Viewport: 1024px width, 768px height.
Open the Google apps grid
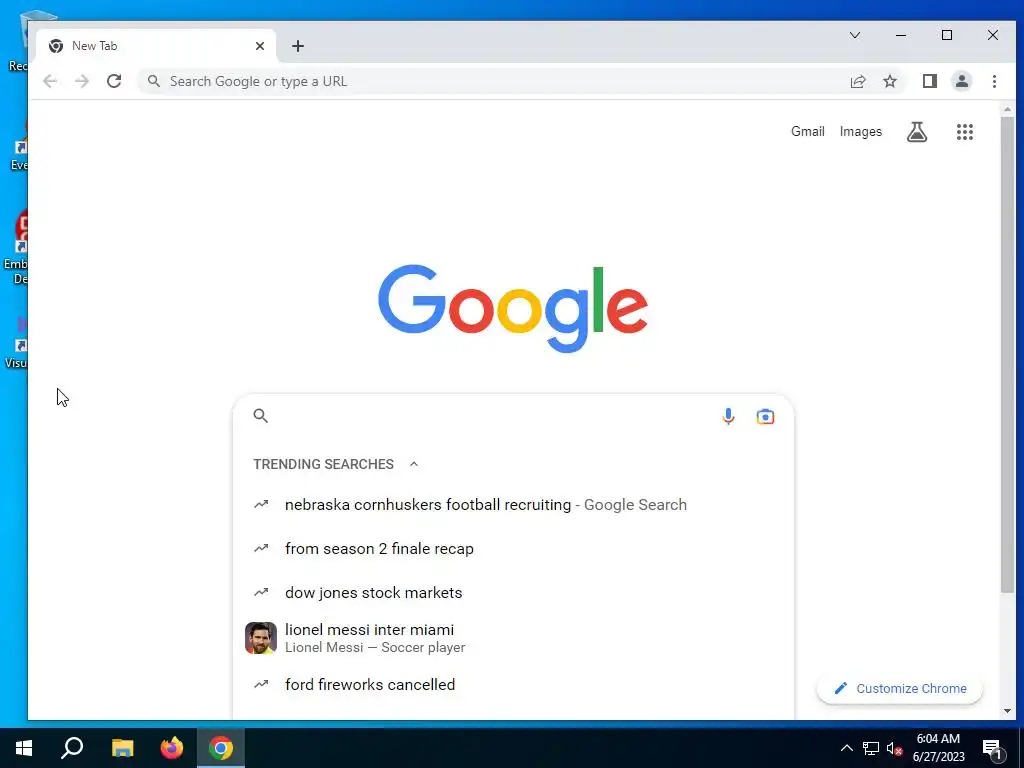pyautogui.click(x=965, y=132)
